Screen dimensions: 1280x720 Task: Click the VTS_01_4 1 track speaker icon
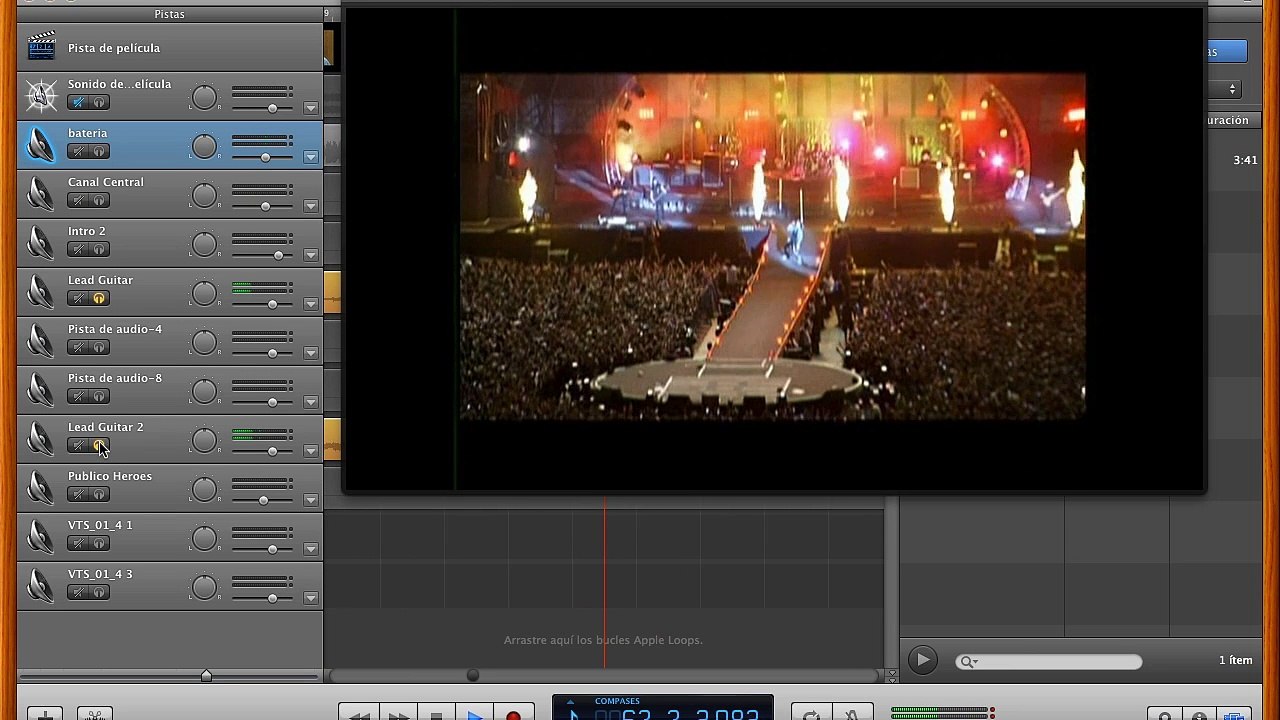tap(41, 537)
